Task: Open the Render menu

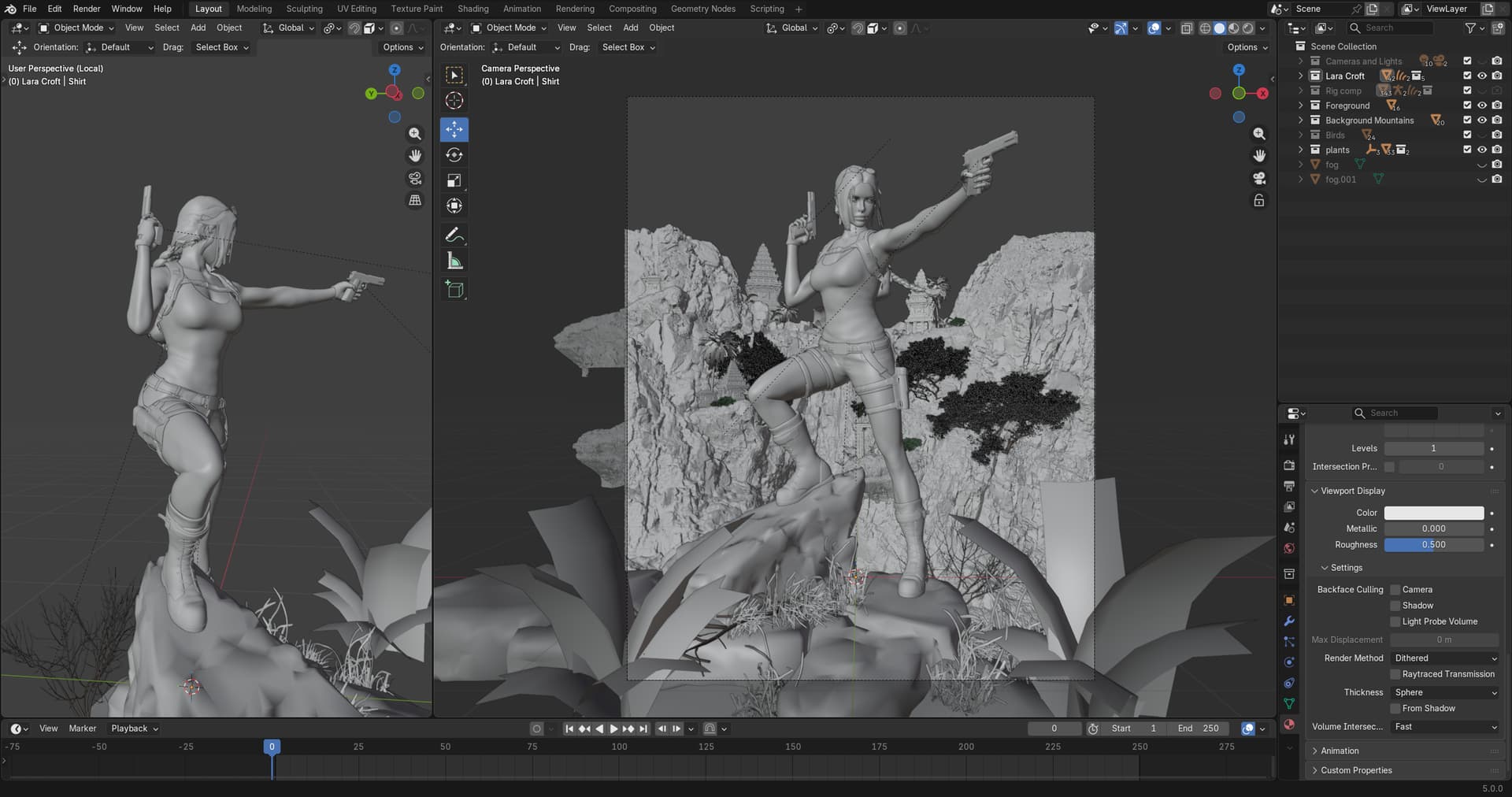Action: point(87,9)
